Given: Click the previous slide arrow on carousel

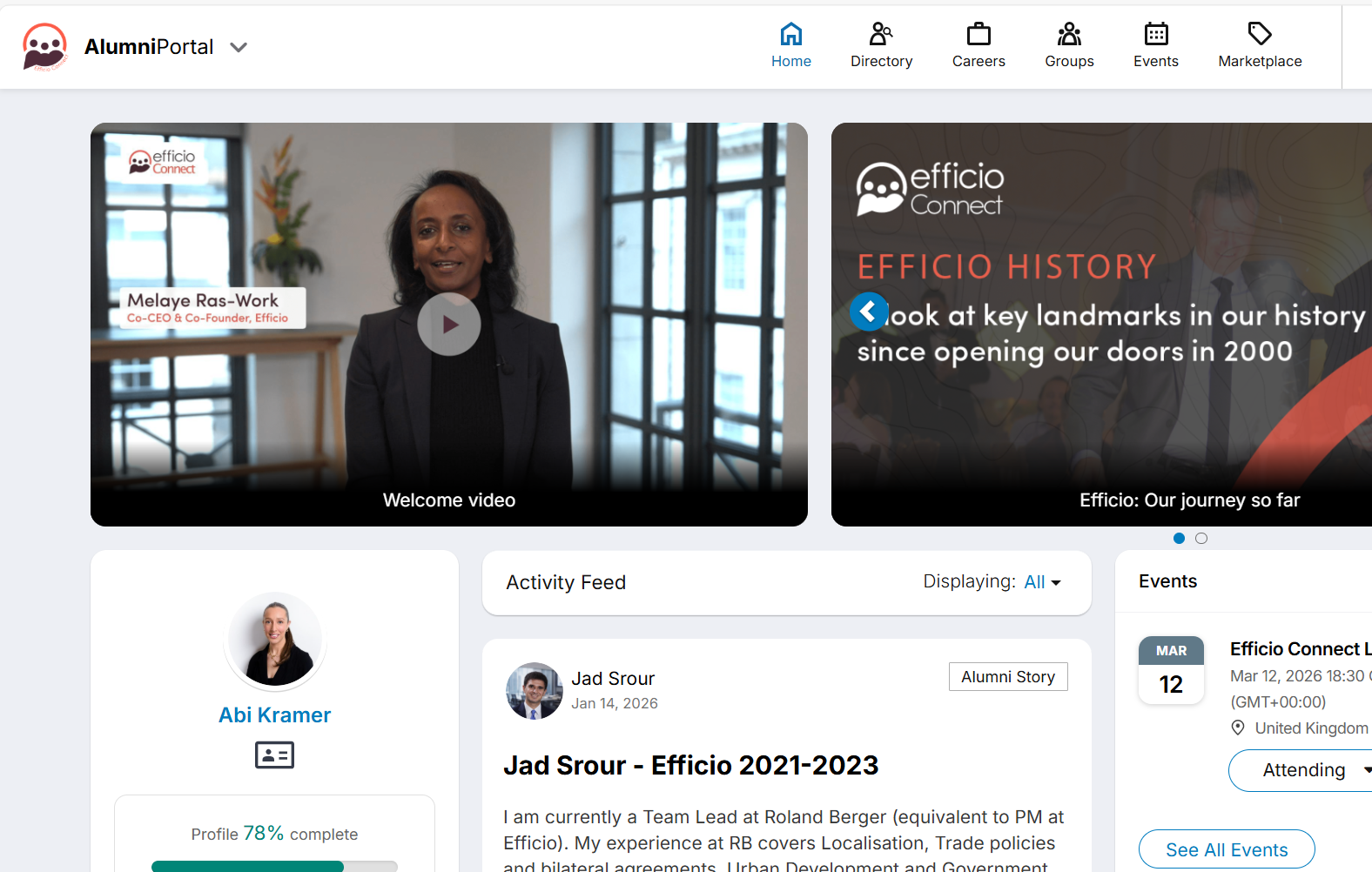Looking at the screenshot, I should [x=869, y=311].
